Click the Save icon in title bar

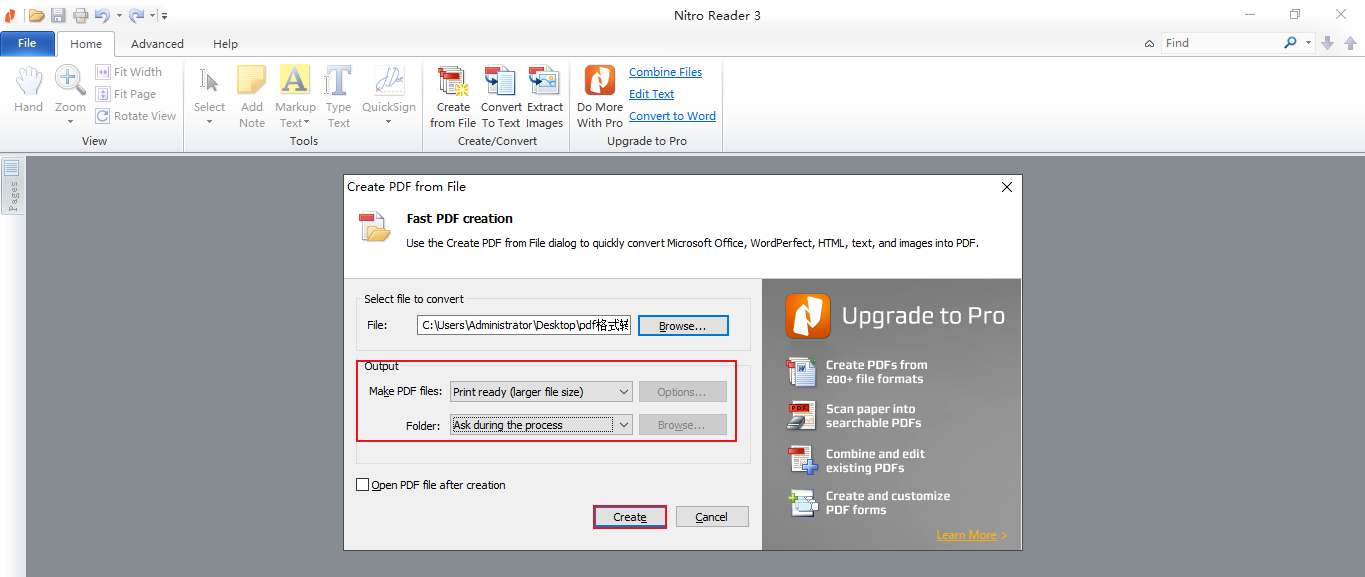(x=58, y=15)
